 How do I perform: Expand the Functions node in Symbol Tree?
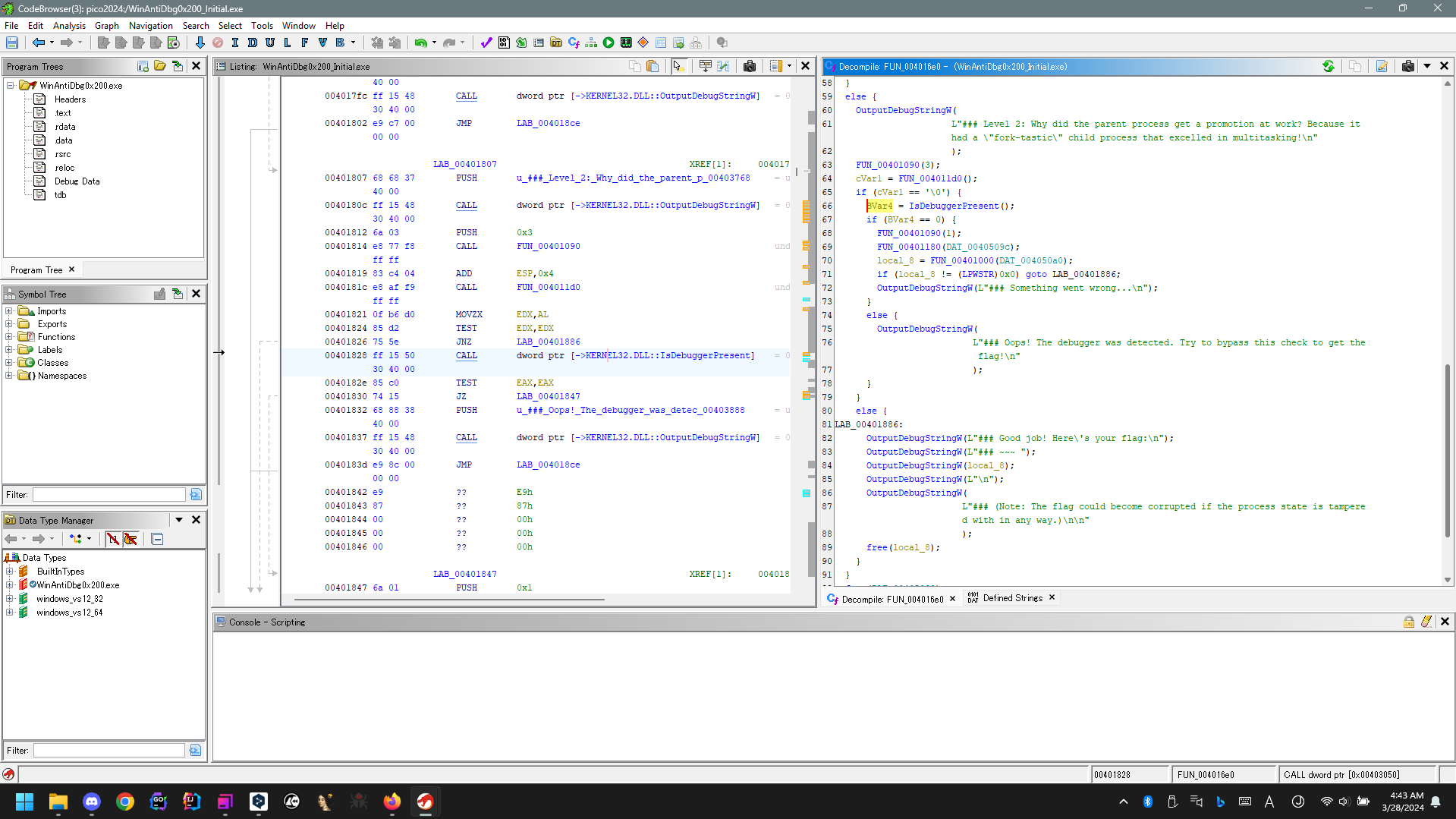(x=9, y=337)
